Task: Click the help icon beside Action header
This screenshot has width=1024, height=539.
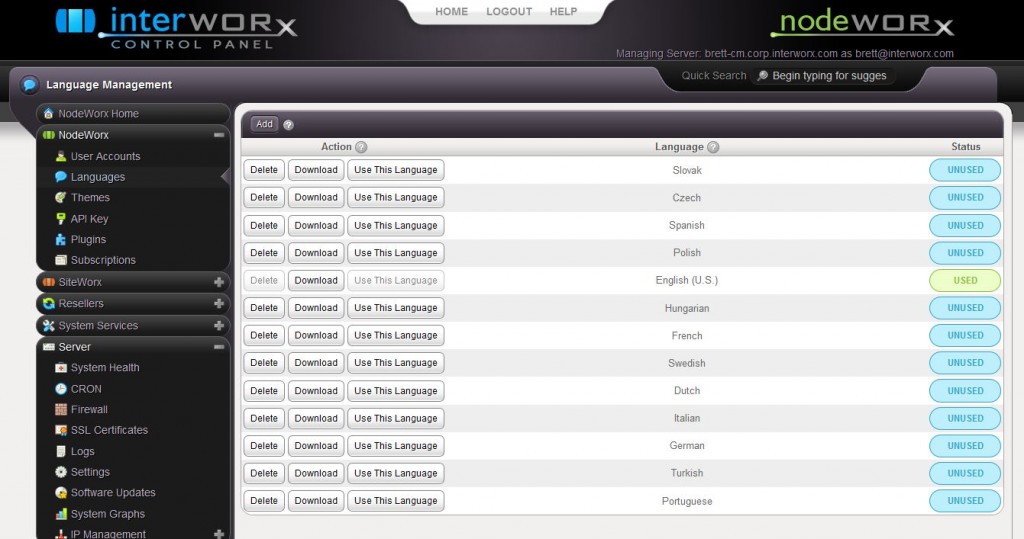Action: (361, 147)
